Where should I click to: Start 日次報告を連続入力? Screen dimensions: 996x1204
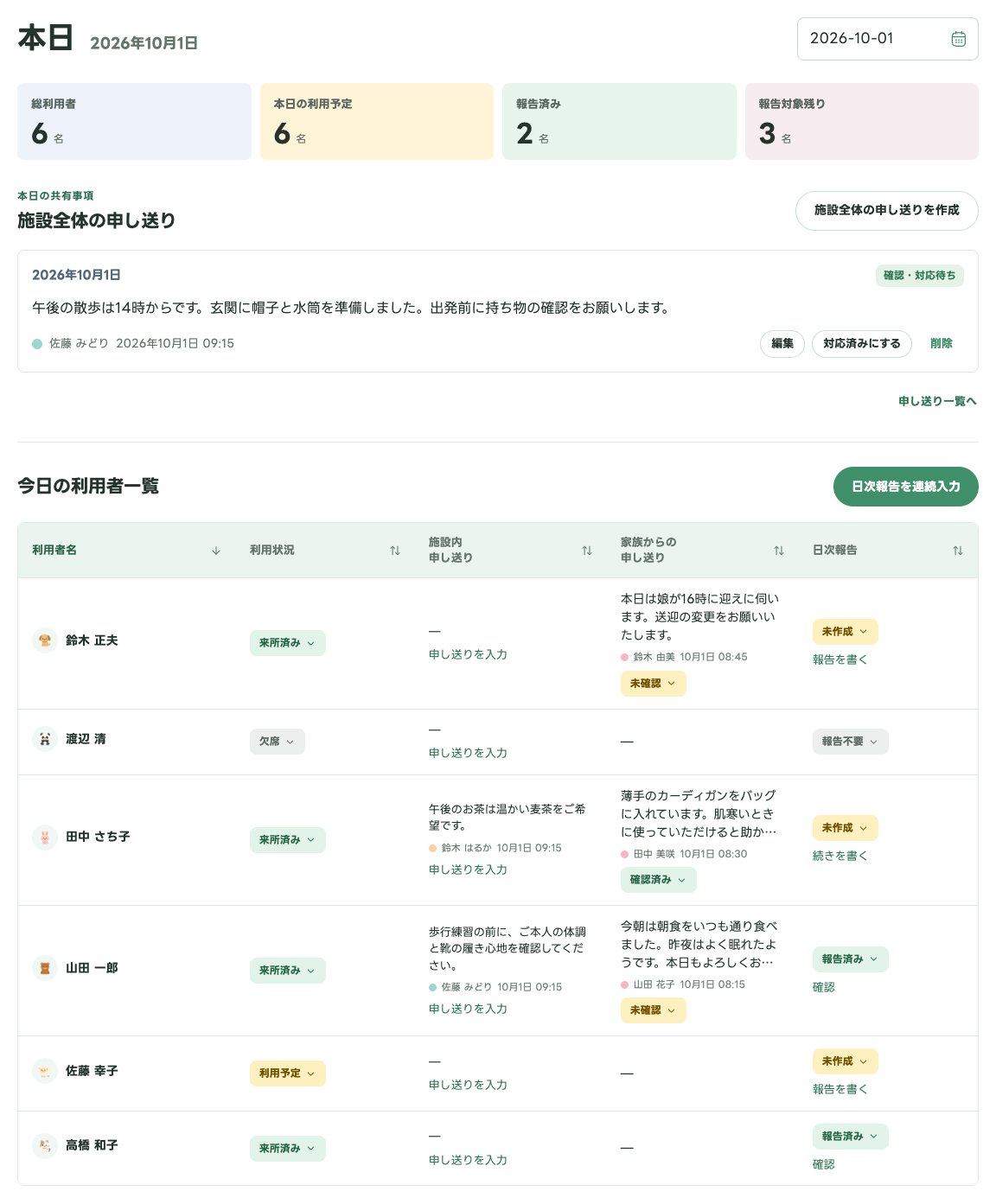pos(906,487)
